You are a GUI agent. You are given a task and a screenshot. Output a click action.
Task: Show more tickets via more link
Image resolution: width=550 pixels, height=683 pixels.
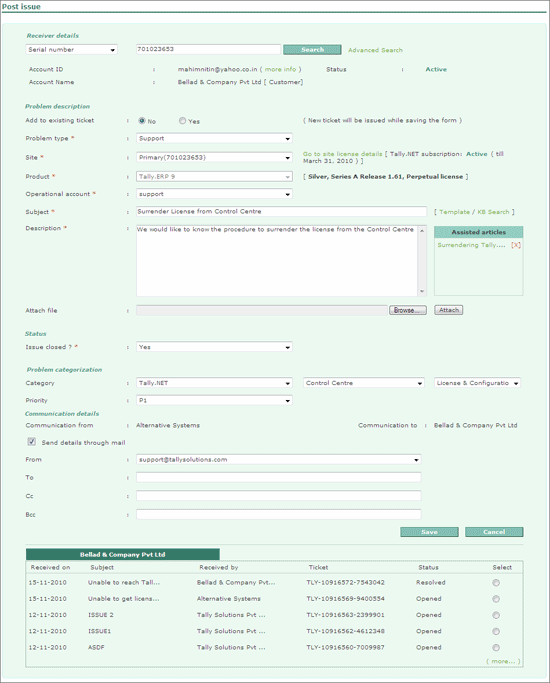coord(503,661)
